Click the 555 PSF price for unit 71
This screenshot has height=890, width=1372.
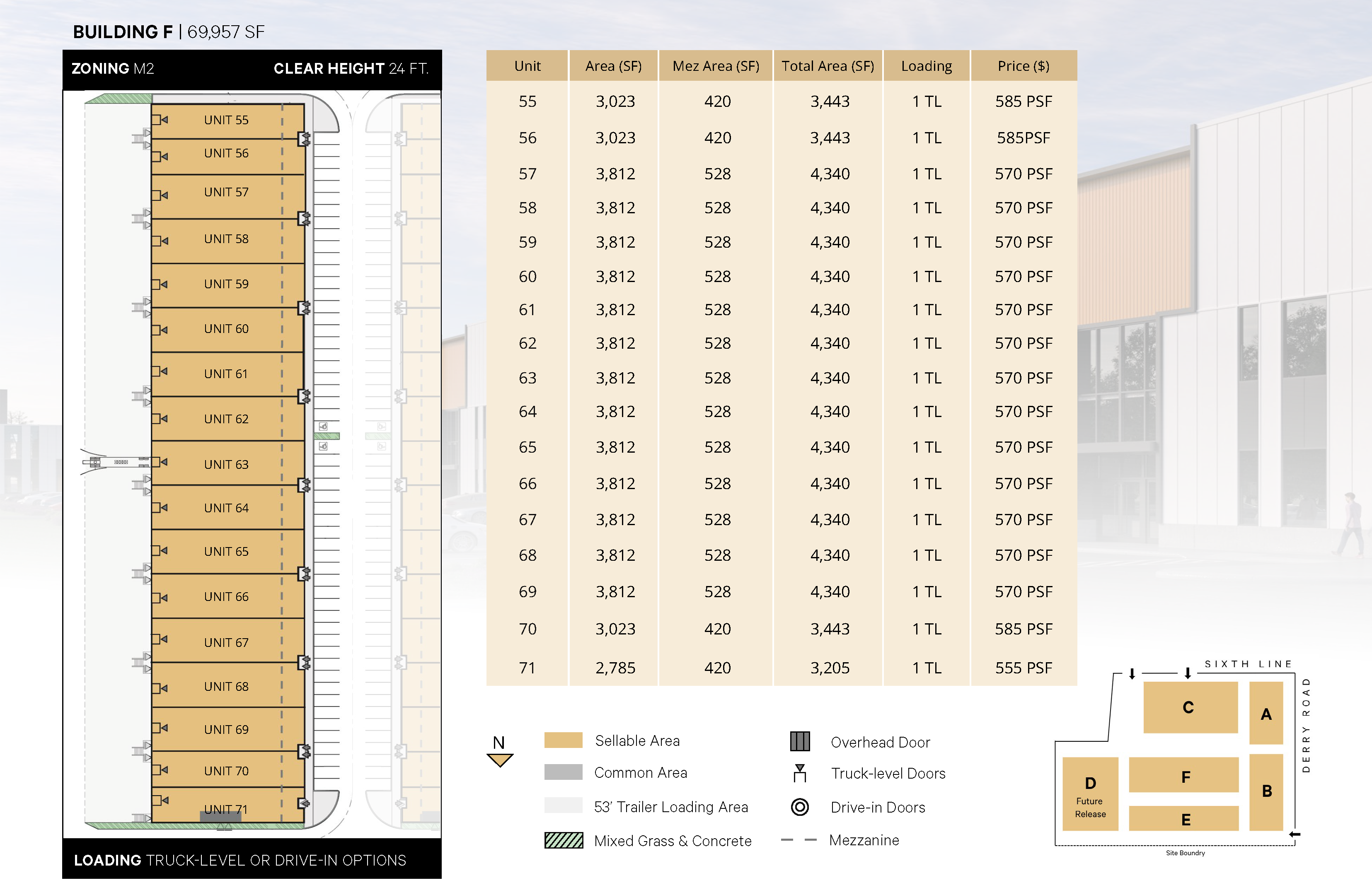1023,668
